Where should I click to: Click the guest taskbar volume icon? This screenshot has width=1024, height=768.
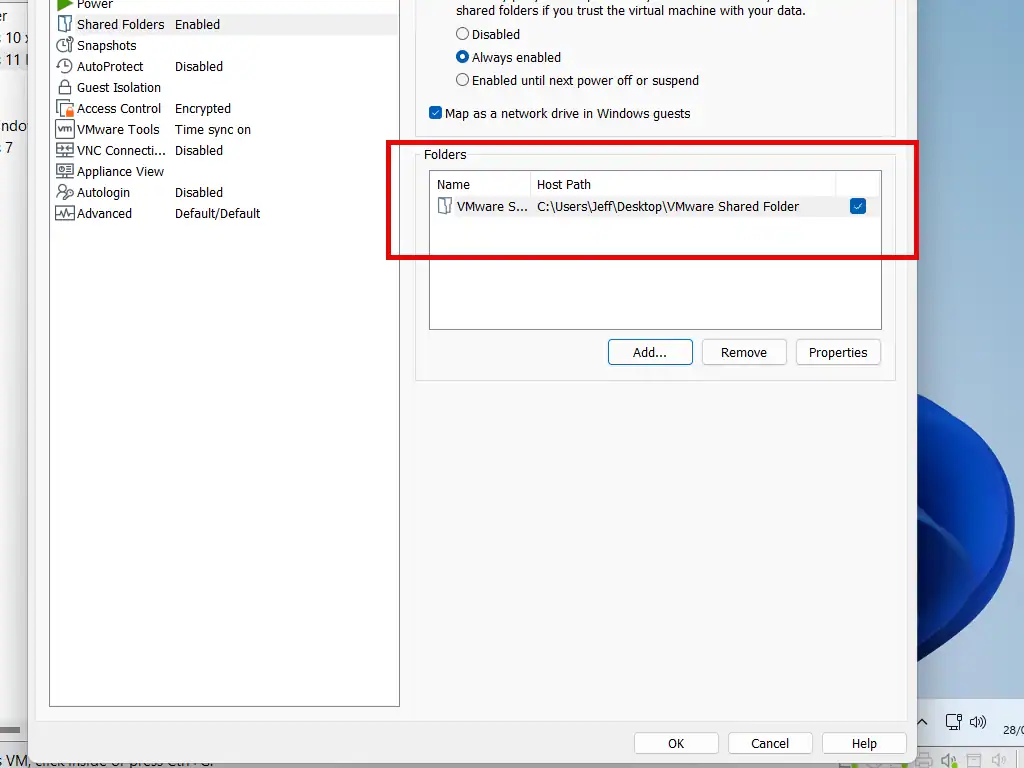[x=978, y=722]
